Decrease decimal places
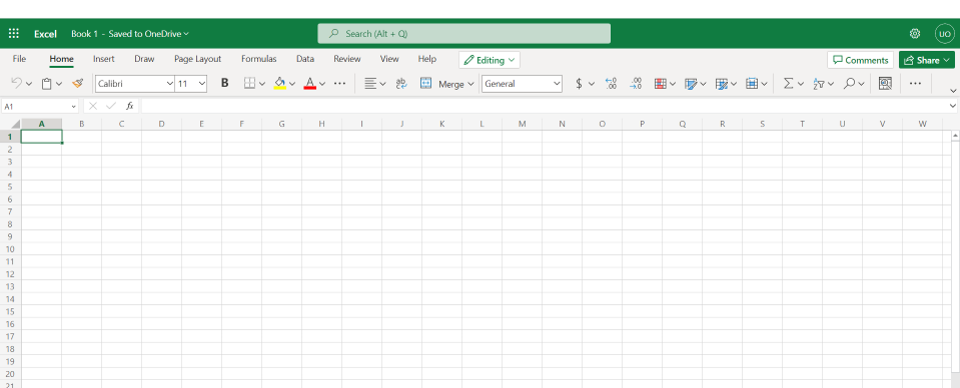The width and height of the screenshot is (960, 388). tap(636, 84)
